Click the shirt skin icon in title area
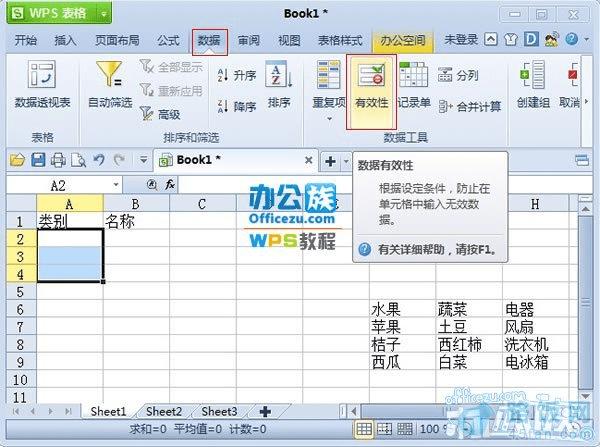The image size is (600, 447). (511, 39)
